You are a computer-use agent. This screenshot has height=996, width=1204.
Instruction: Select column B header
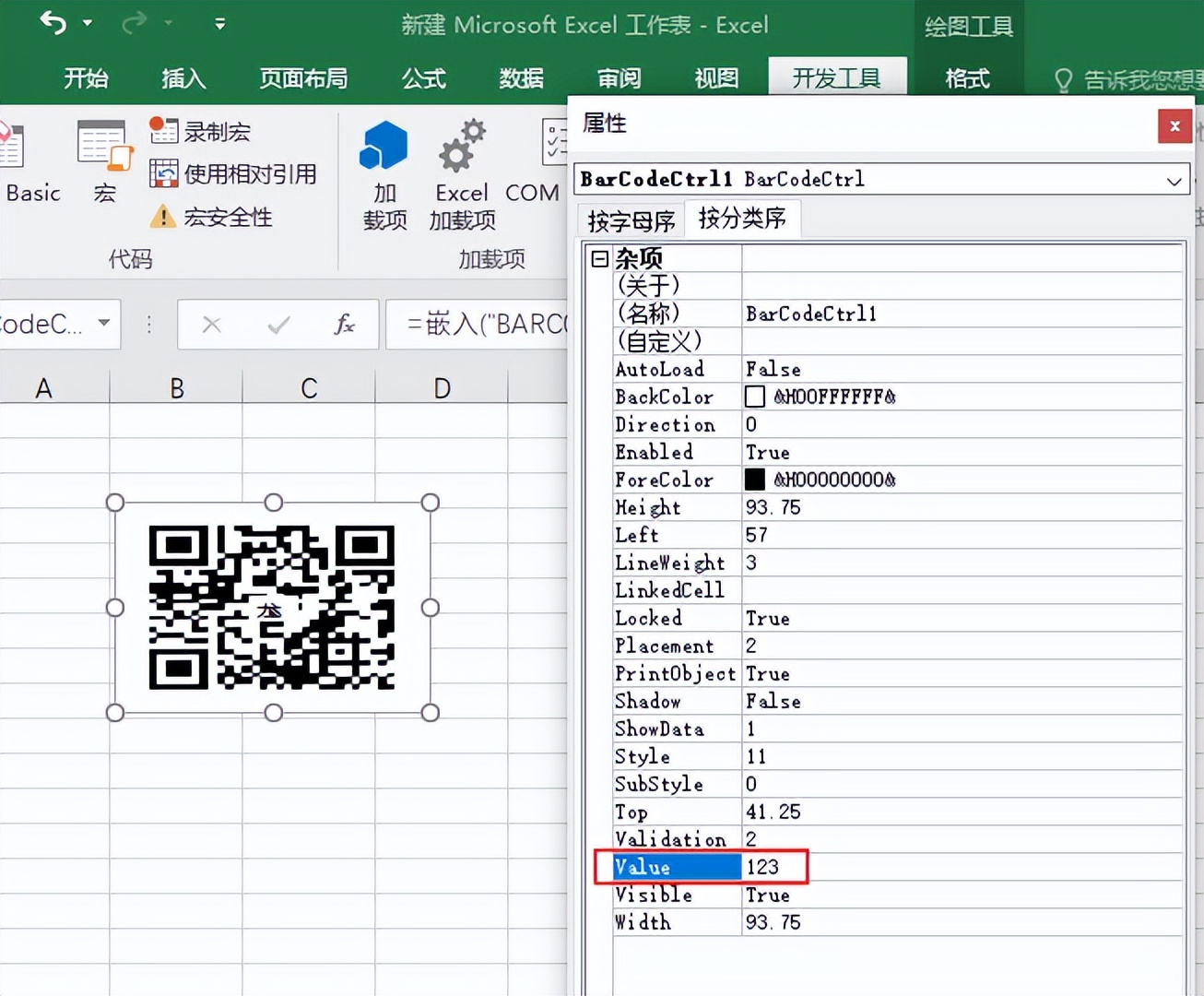coord(176,388)
